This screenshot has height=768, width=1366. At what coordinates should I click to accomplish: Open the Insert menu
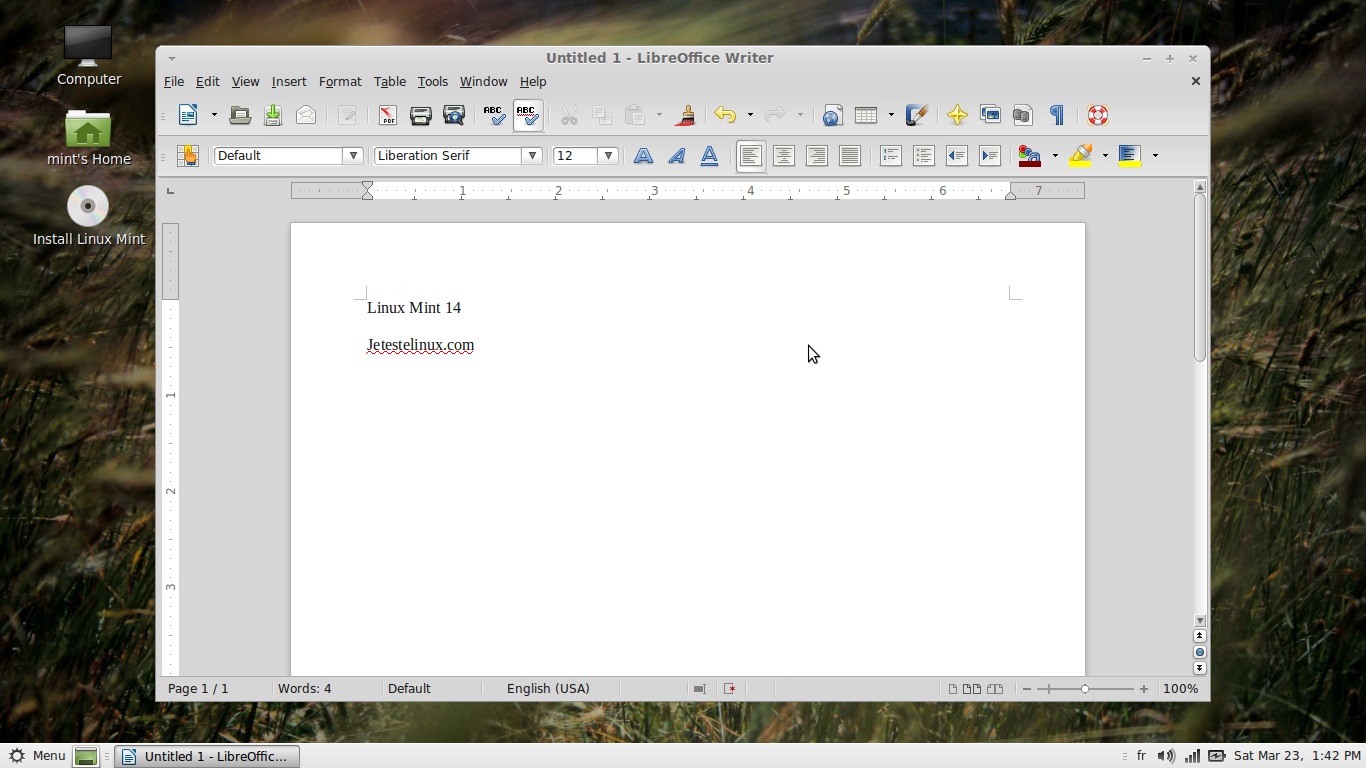(289, 81)
